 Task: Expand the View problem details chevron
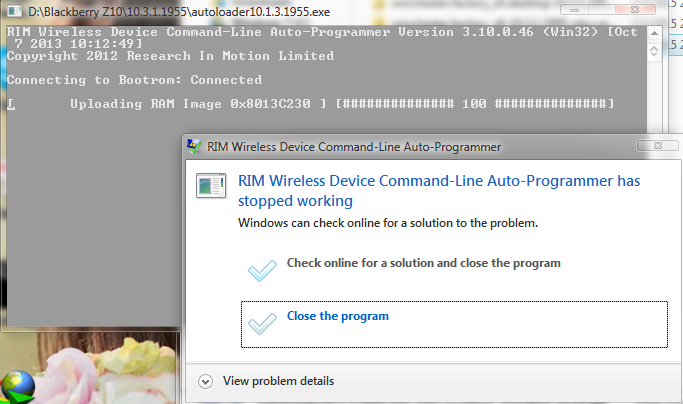click(205, 381)
